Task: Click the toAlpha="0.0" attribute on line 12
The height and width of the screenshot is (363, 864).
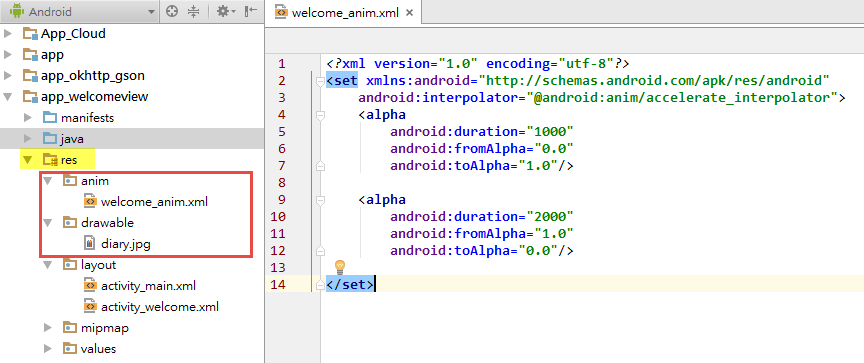Action: [x=474, y=251]
